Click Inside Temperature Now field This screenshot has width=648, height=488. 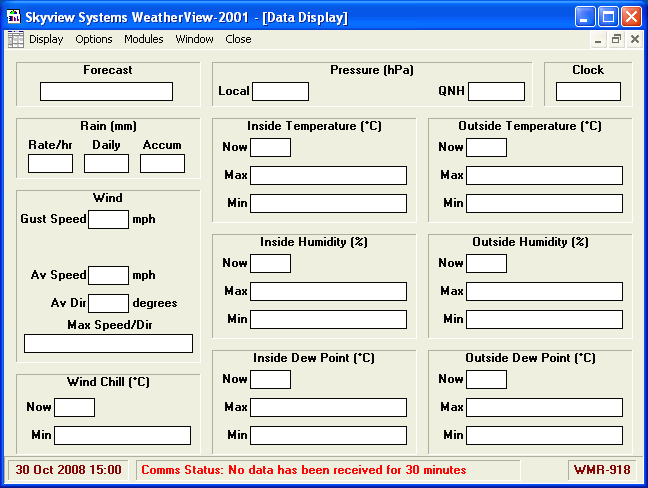click(x=270, y=148)
